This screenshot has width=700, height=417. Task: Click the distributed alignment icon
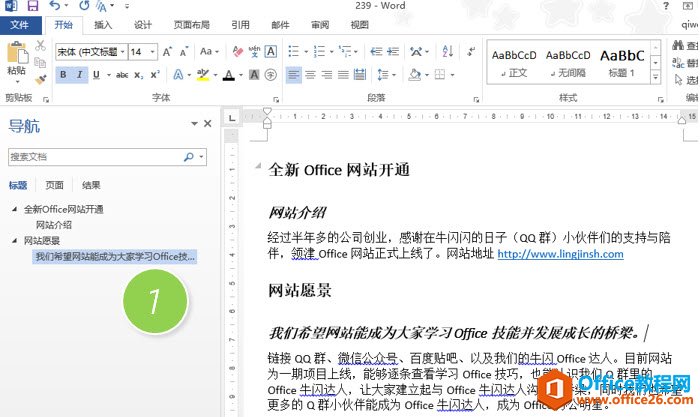[x=360, y=75]
